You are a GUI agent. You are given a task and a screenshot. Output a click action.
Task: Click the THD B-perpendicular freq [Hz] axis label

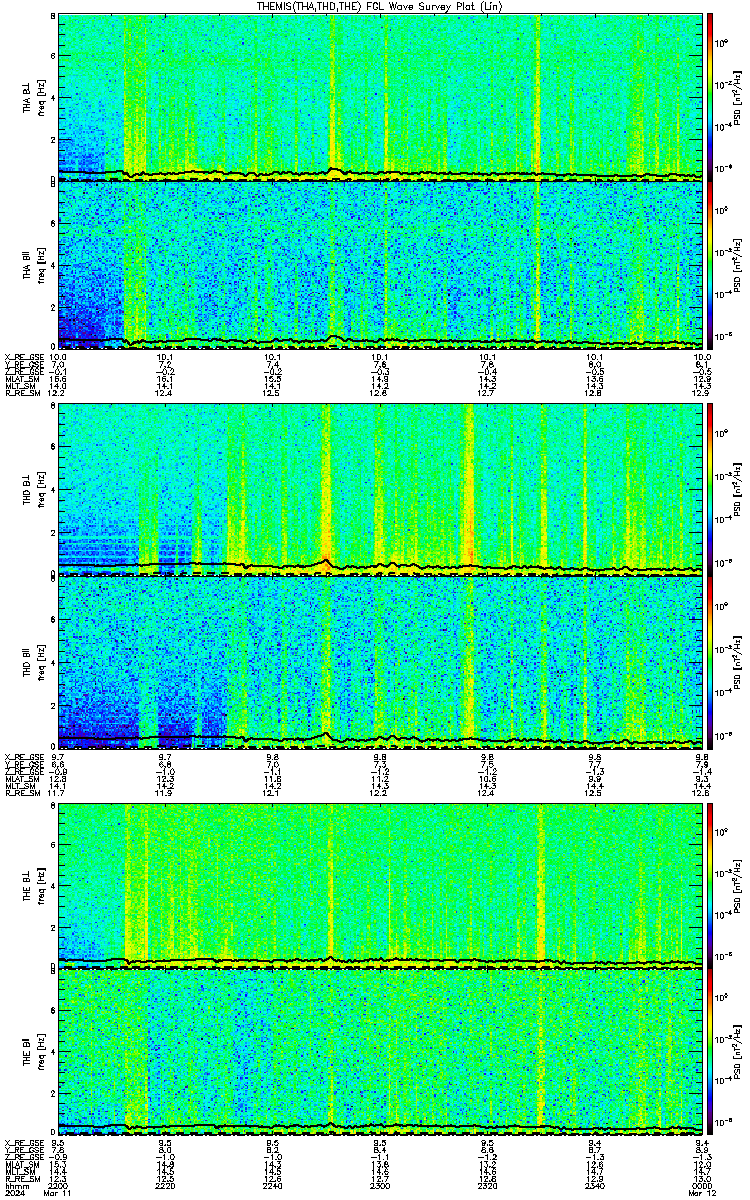click(x=41, y=490)
